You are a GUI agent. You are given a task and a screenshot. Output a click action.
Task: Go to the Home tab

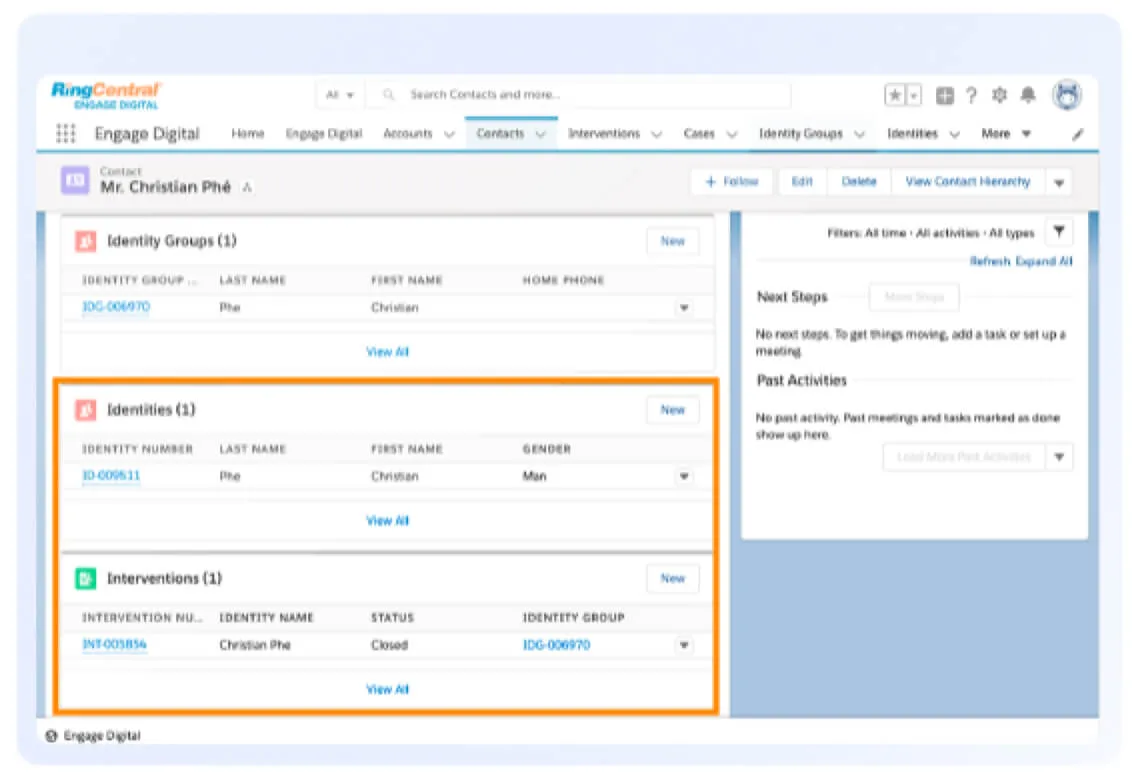[248, 134]
